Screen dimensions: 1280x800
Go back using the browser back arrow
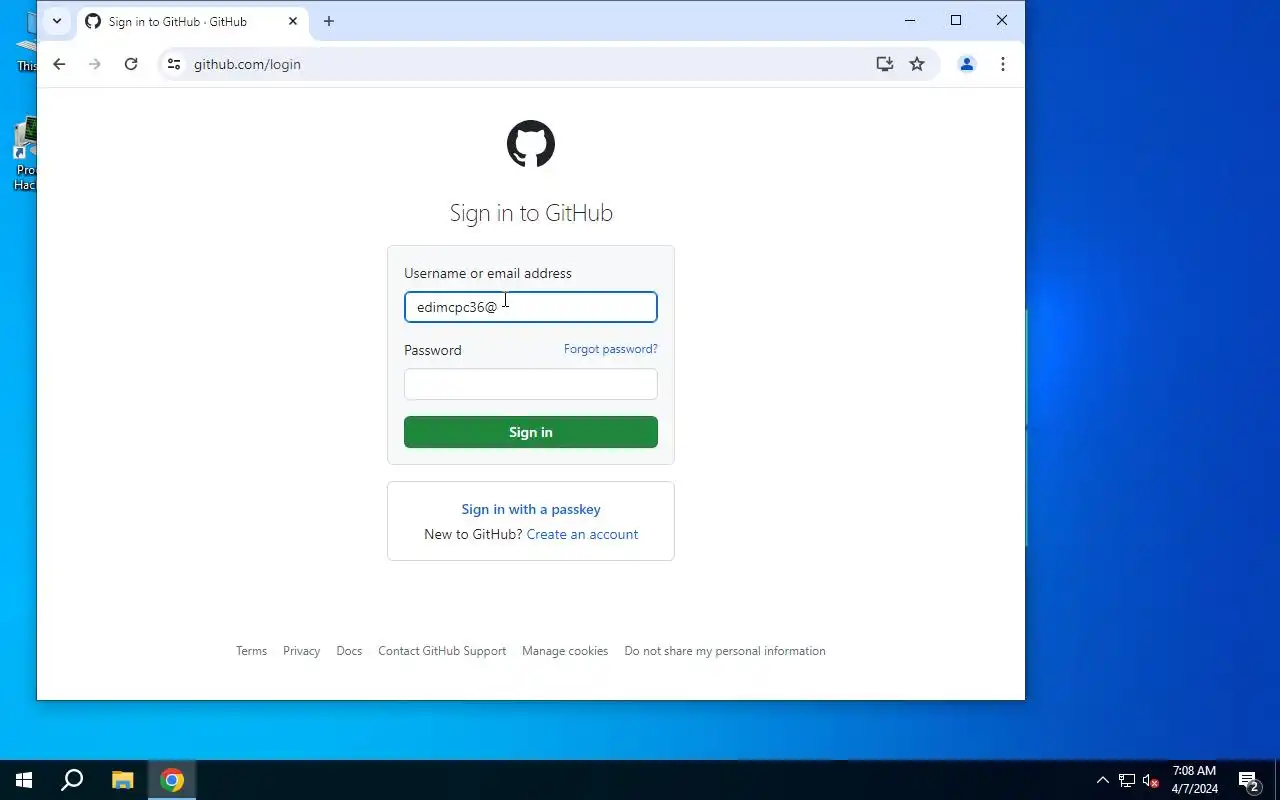59,64
